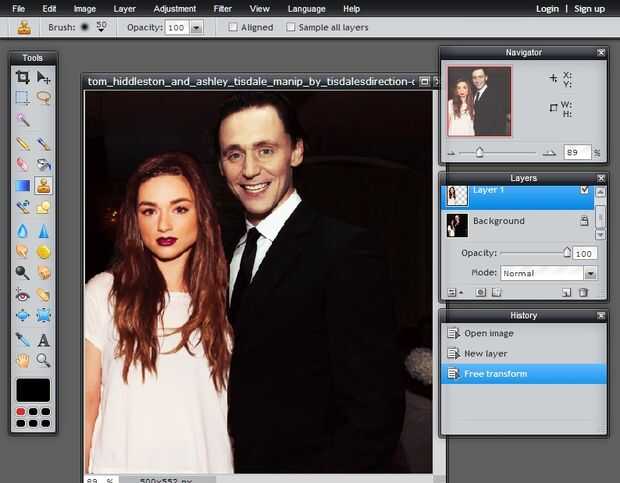This screenshot has height=483, width=620.
Task: Click the foreground black color swatch
Action: coord(33,389)
